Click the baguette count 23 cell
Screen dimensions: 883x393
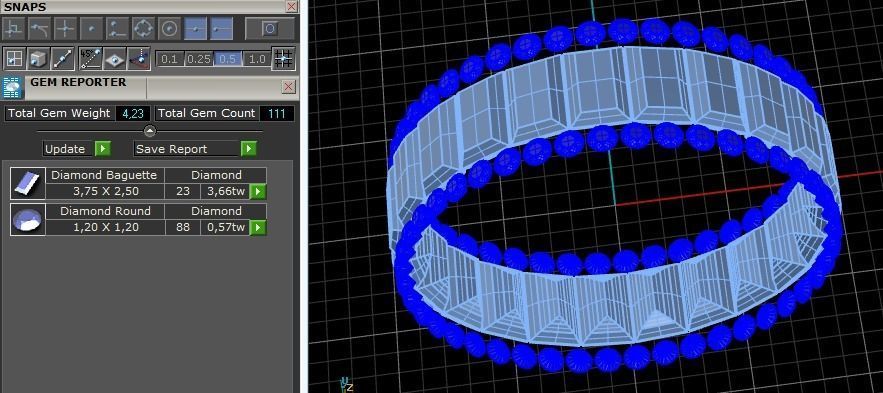tap(183, 191)
